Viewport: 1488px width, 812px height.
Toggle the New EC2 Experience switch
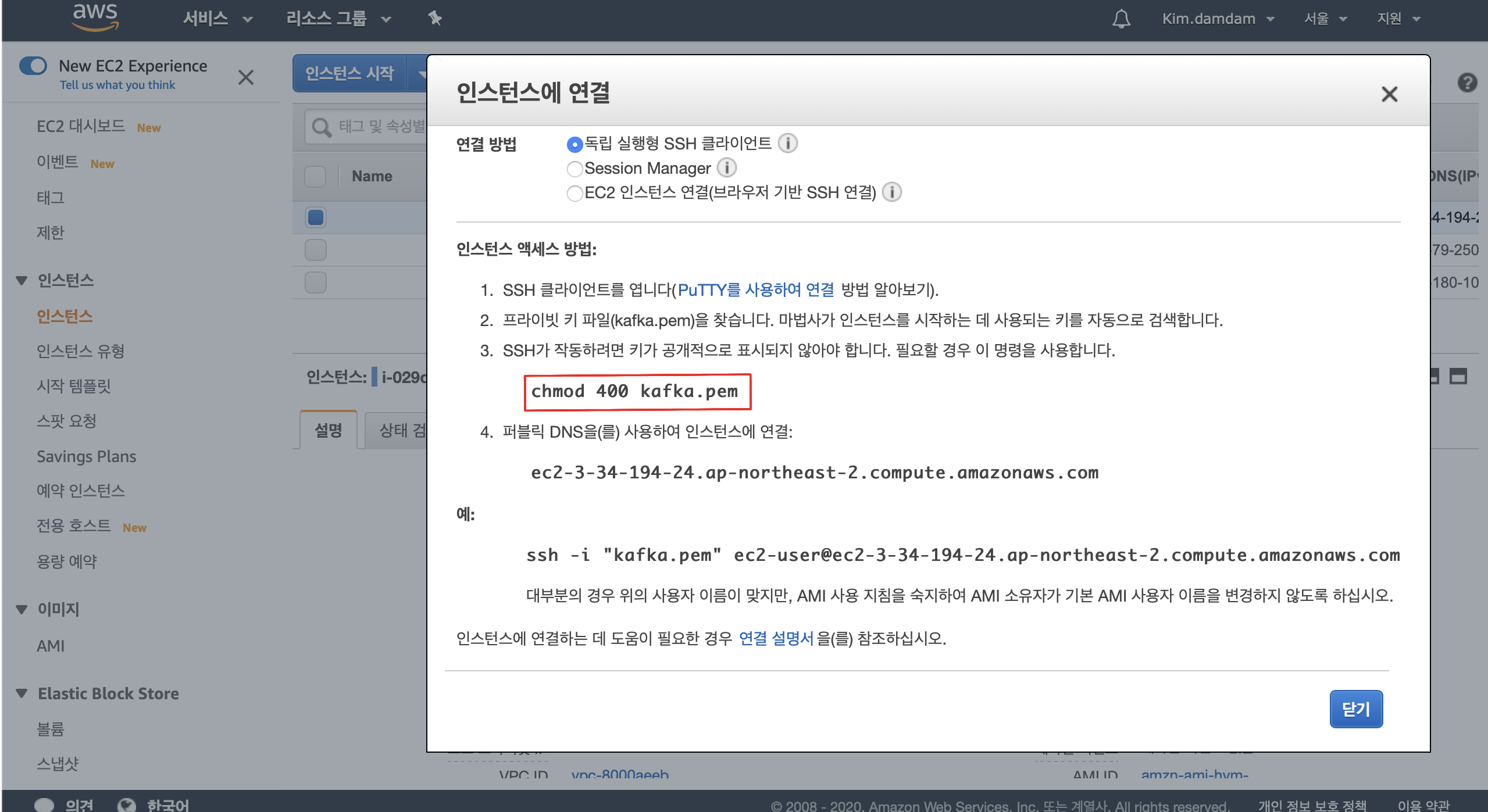click(33, 66)
